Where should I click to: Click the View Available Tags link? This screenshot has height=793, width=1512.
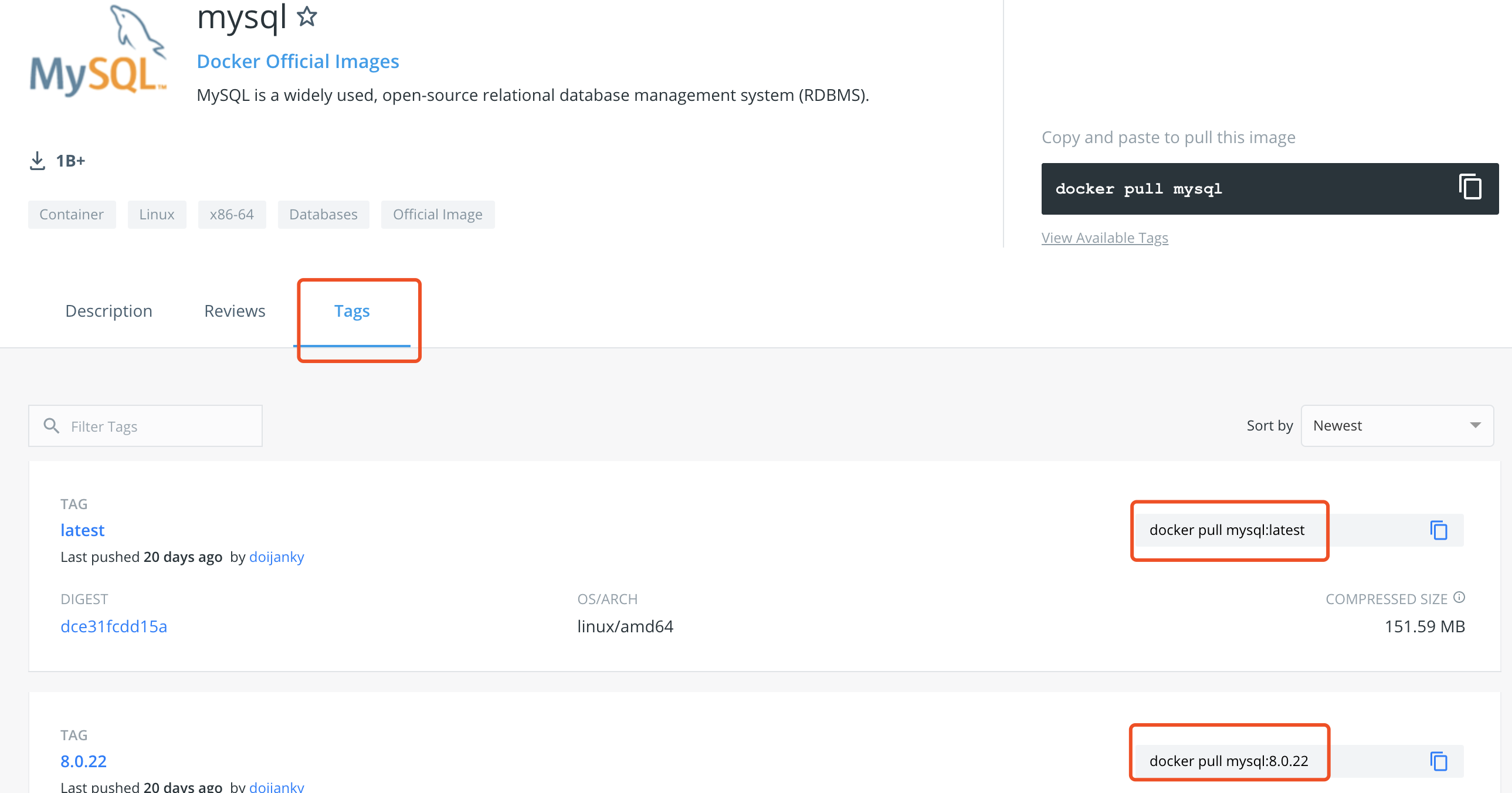pyautogui.click(x=1104, y=238)
